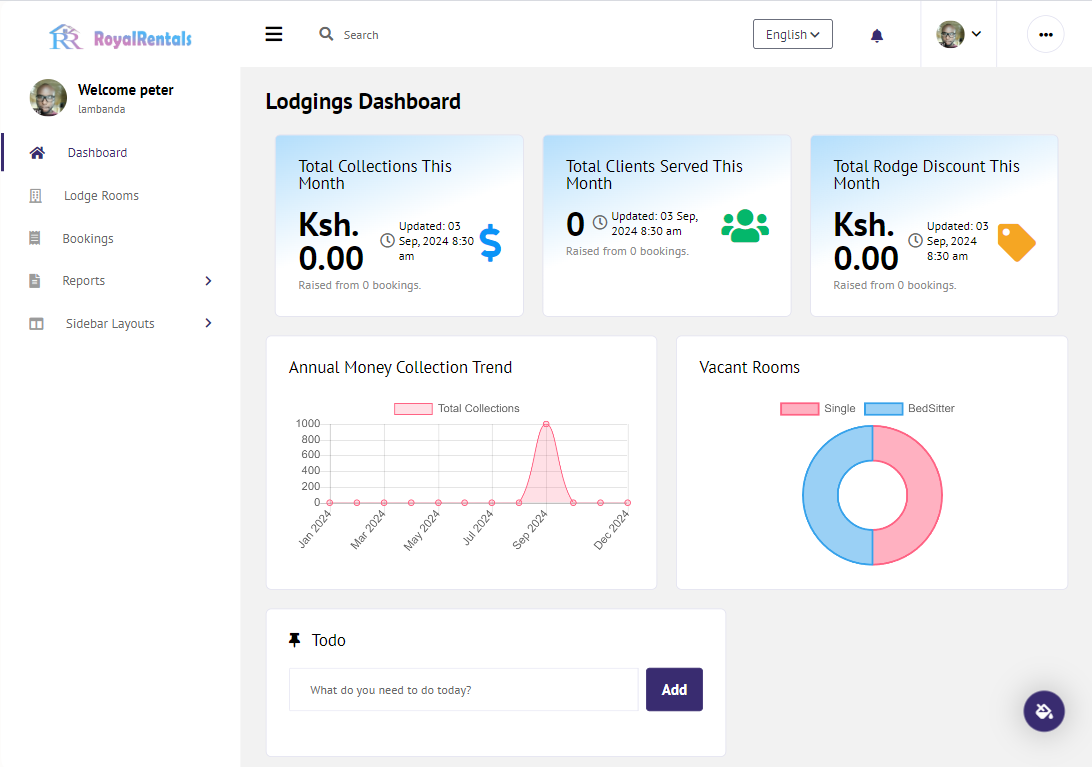Viewport: 1092px width, 767px height.
Task: Click the Add todo button
Action: click(x=674, y=690)
